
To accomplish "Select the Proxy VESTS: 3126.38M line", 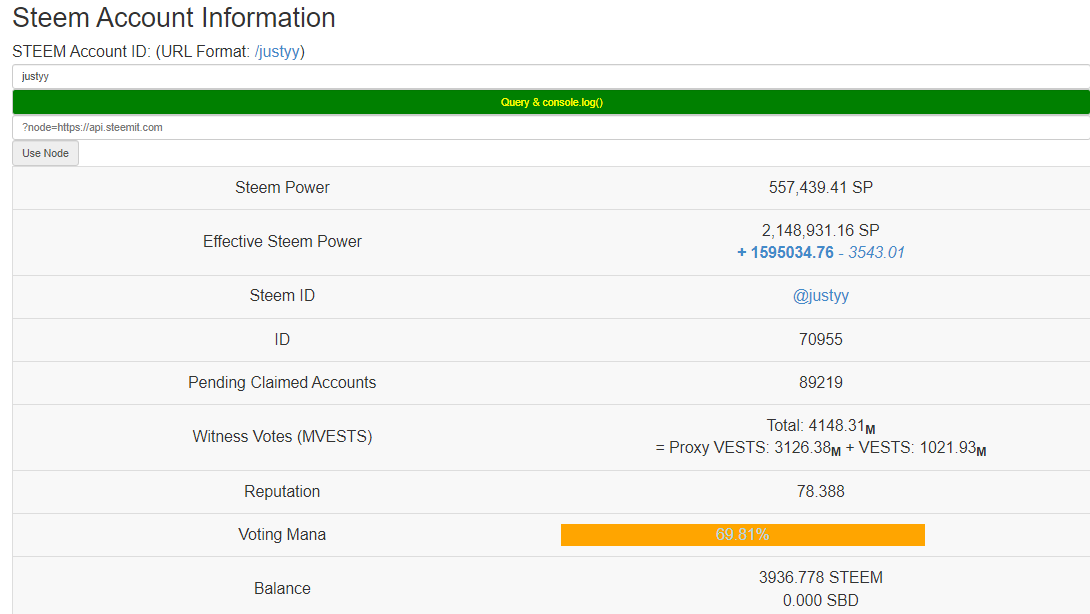I will point(820,448).
